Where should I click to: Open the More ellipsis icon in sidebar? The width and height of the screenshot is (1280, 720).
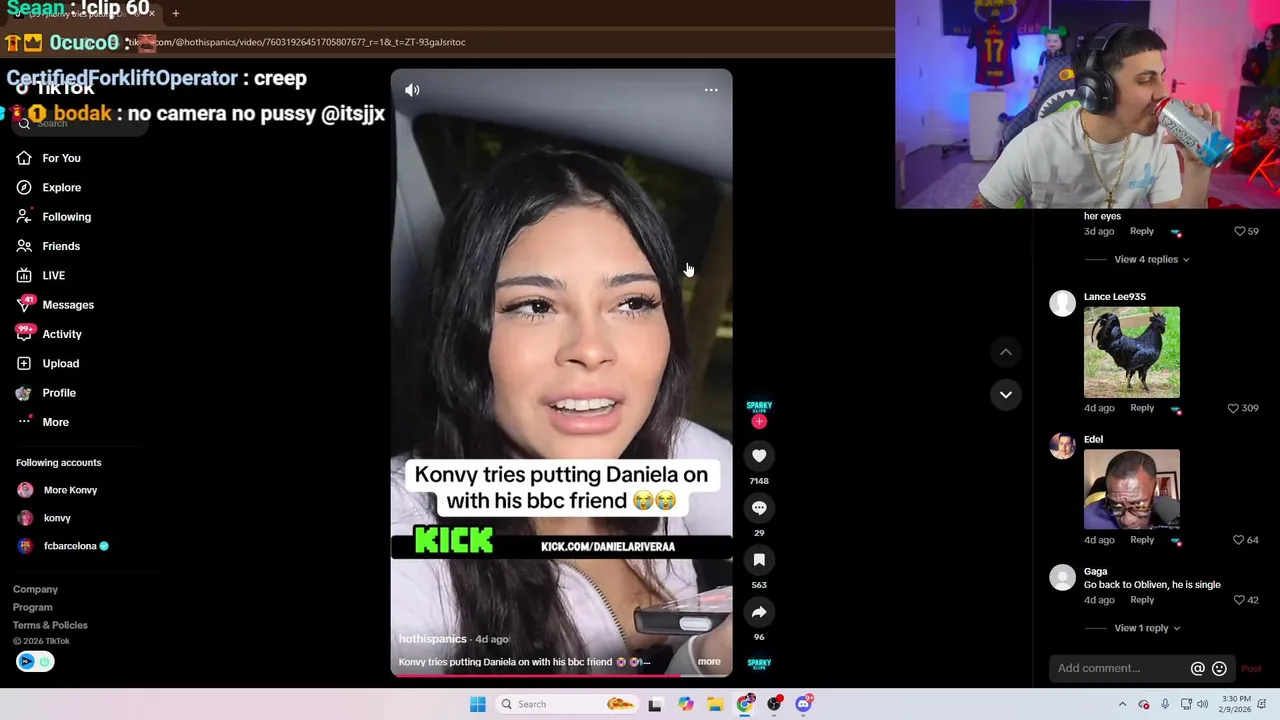pos(24,422)
